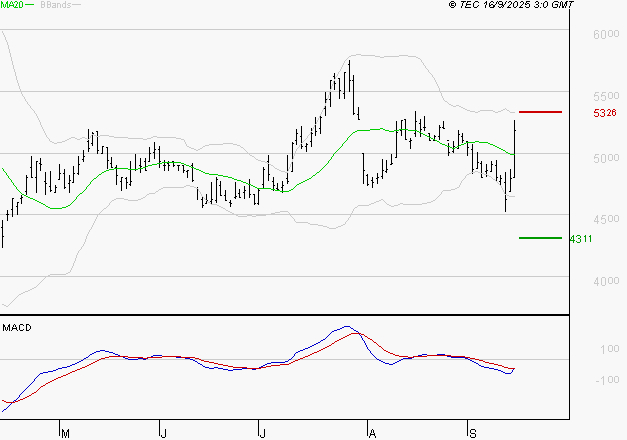
Task: Click the 4000 price axis label
Action: (606, 281)
